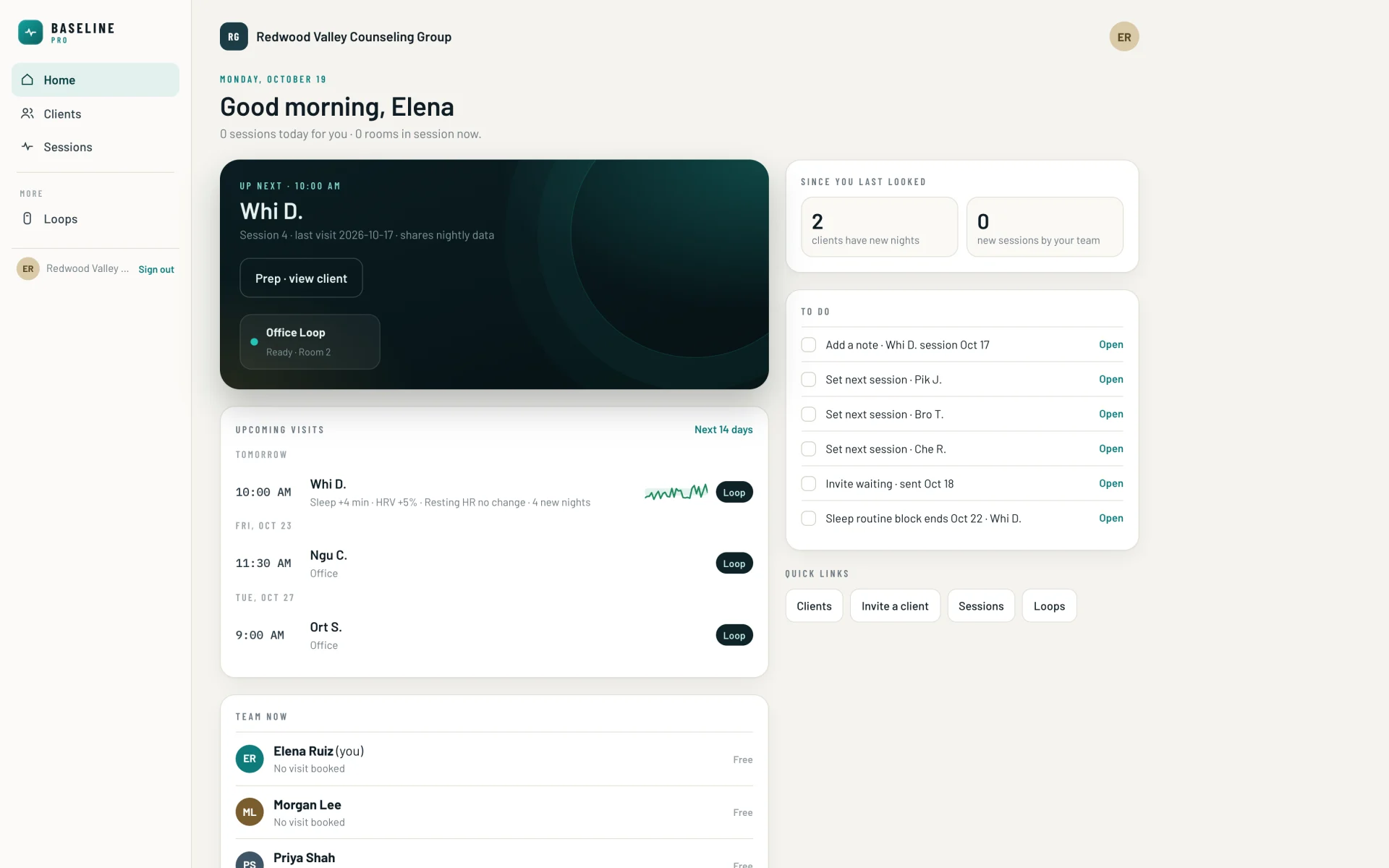Click Redwood Valley account name in sidebar
The width and height of the screenshot is (1389, 868).
[88, 269]
